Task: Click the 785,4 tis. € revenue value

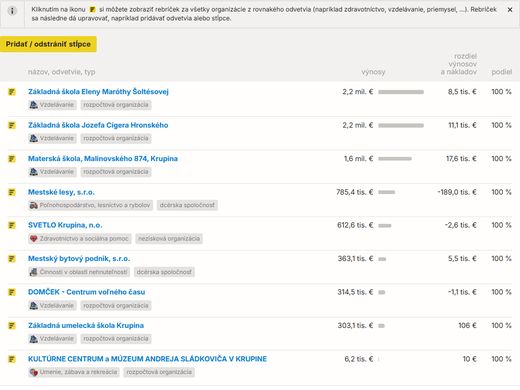Action: (x=355, y=192)
